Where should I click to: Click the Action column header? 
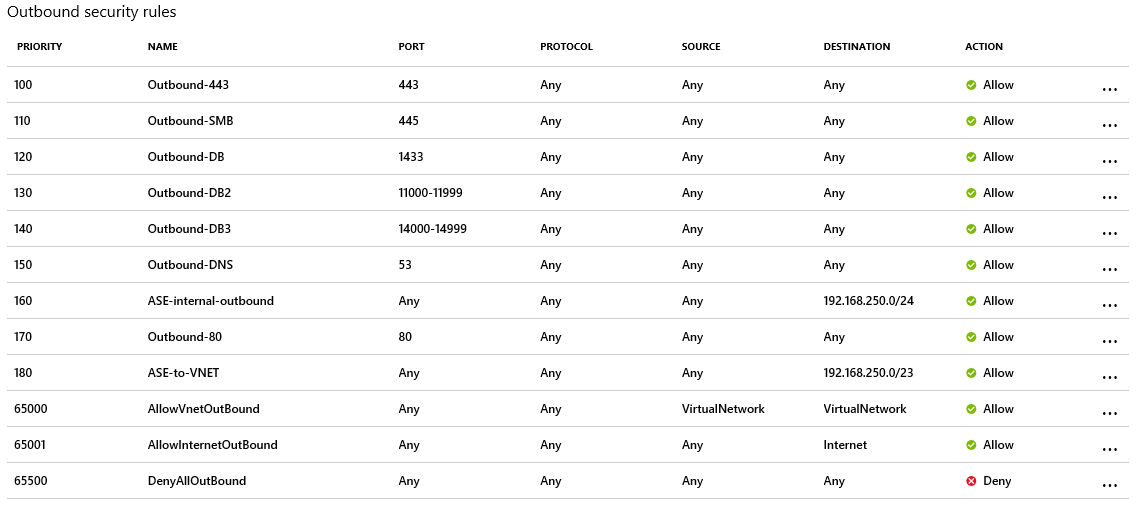click(983, 47)
